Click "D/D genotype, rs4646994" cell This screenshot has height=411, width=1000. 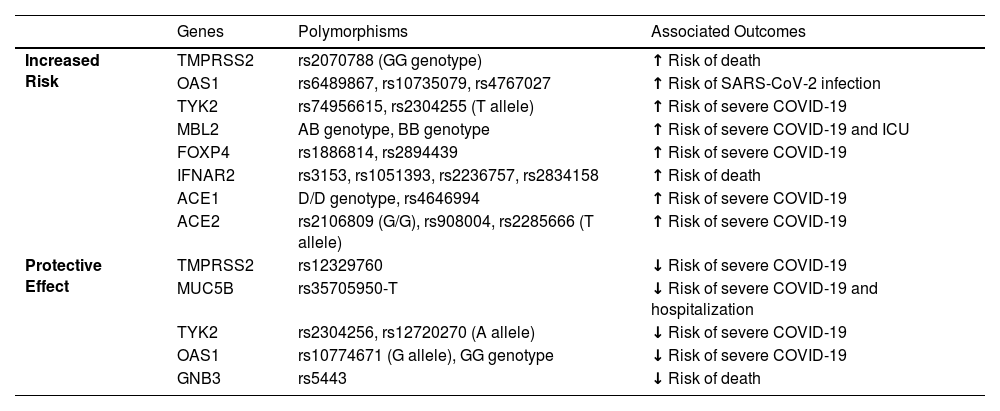(381, 198)
